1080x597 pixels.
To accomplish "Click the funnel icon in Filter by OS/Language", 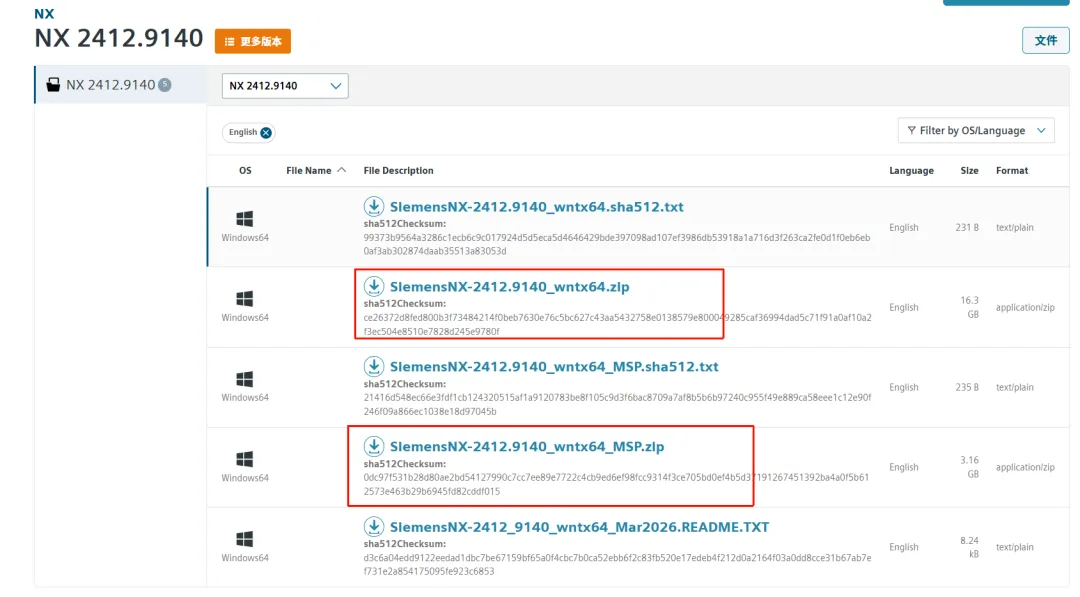I will [911, 130].
